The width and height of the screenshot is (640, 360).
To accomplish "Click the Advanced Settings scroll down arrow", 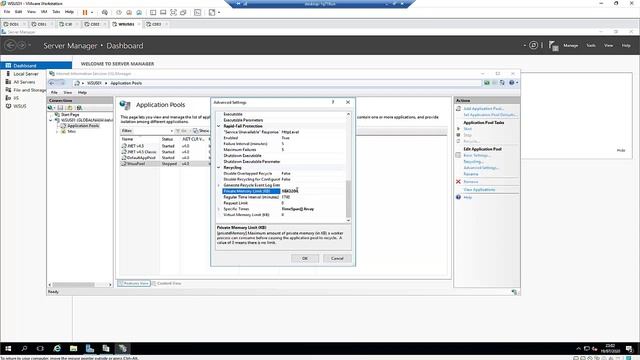I will click(x=348, y=220).
